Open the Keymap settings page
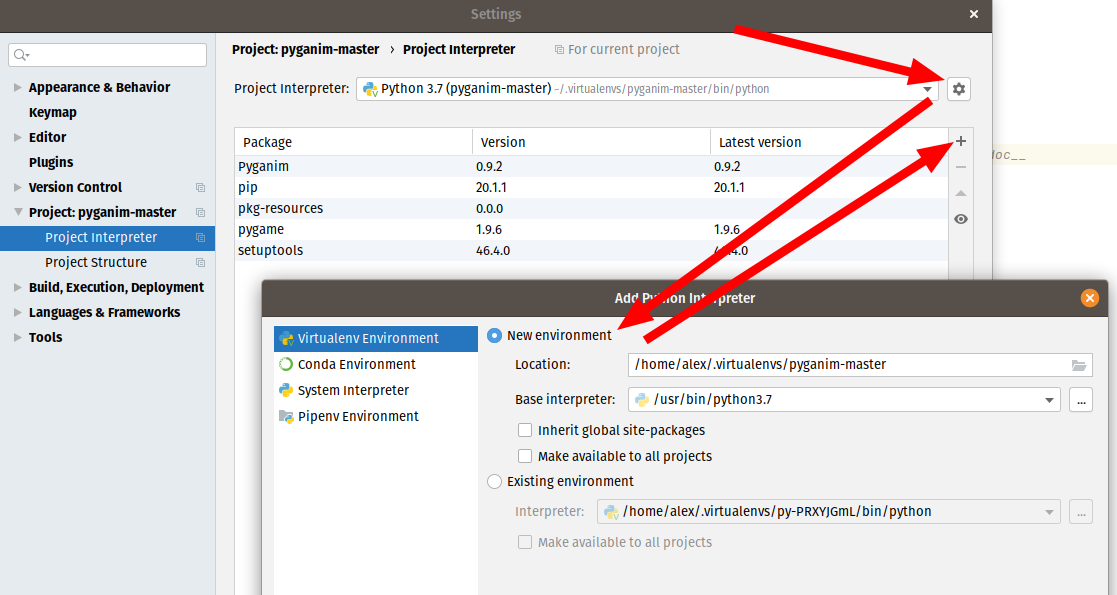 53,113
